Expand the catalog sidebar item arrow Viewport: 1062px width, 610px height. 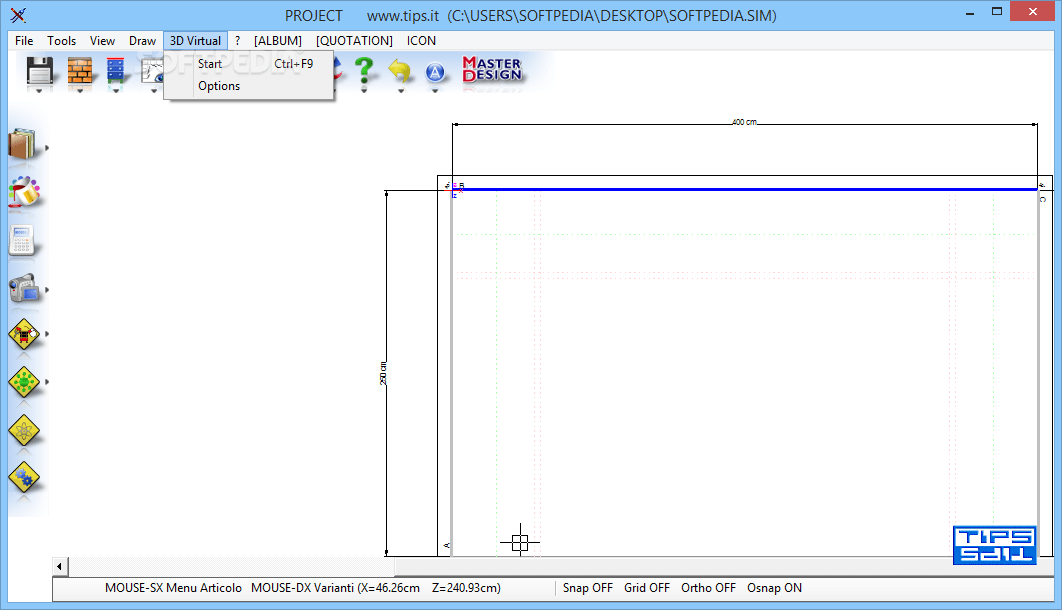(47, 147)
